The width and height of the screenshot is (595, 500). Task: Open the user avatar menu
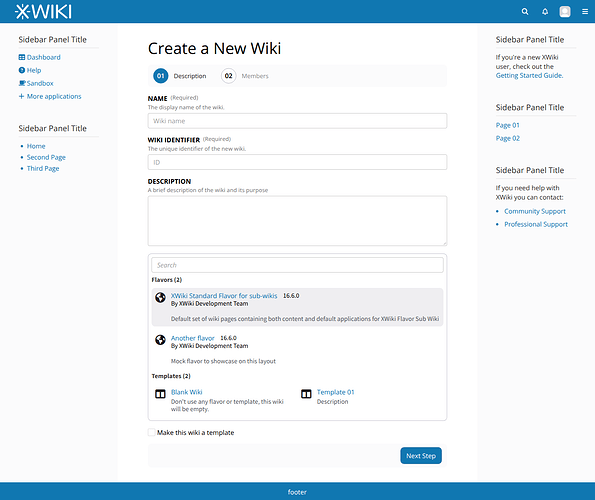(565, 11)
